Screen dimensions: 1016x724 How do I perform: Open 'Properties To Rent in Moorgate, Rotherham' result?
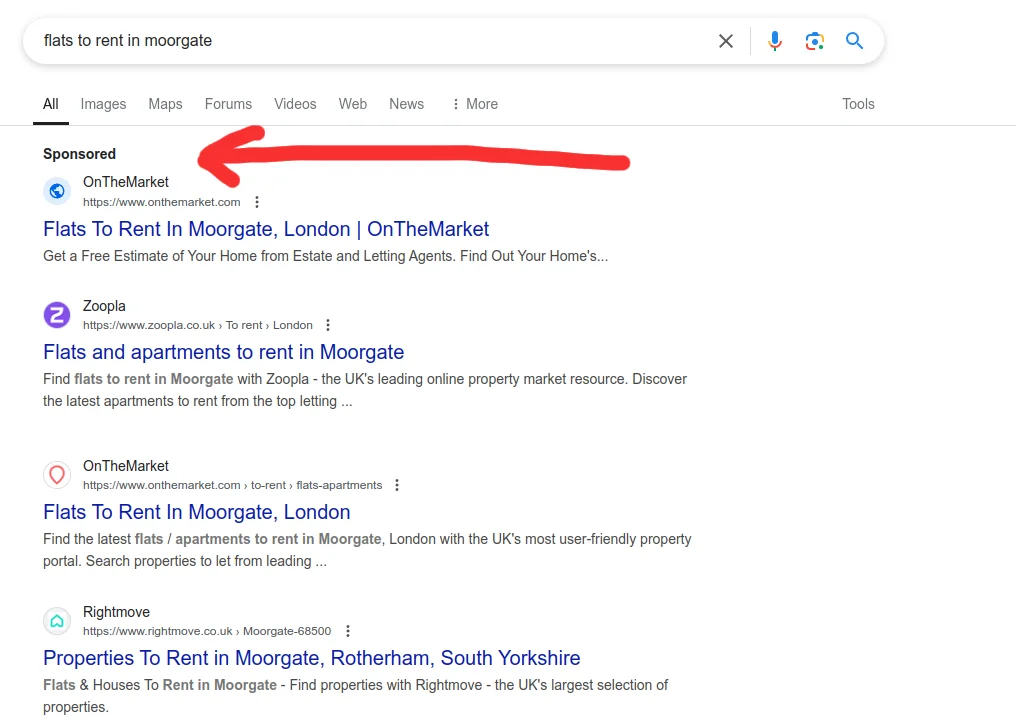(311, 658)
